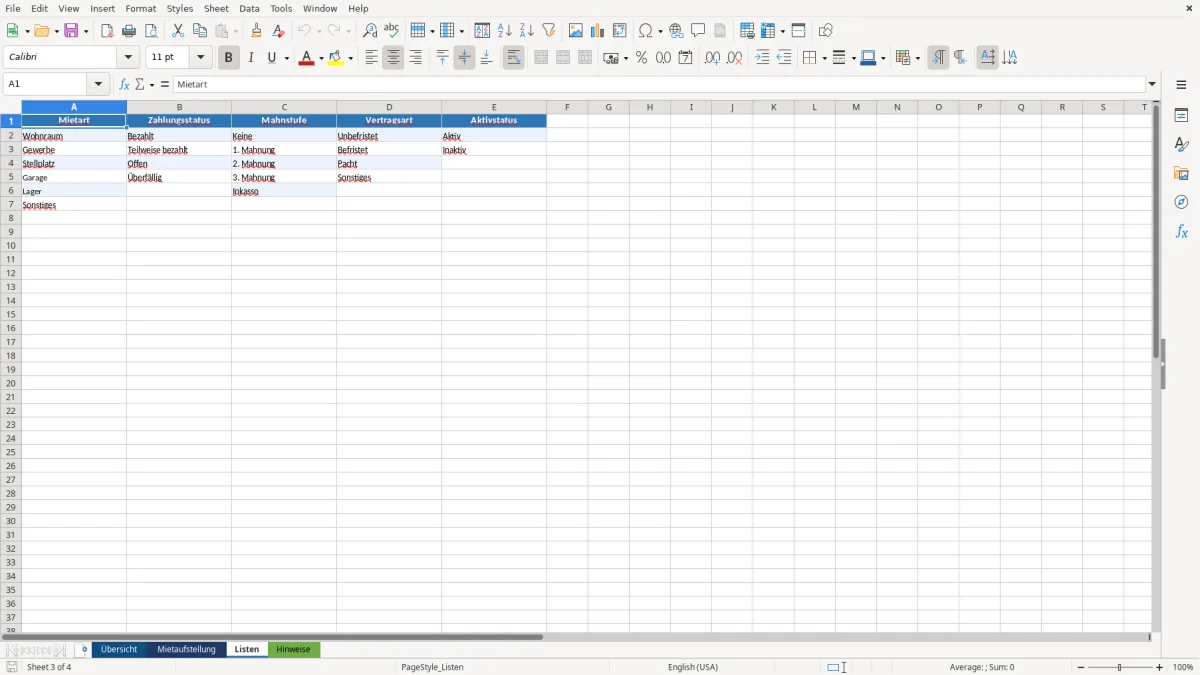1200x675 pixels.
Task: Clear direct formatting icon
Action: pyautogui.click(x=278, y=31)
